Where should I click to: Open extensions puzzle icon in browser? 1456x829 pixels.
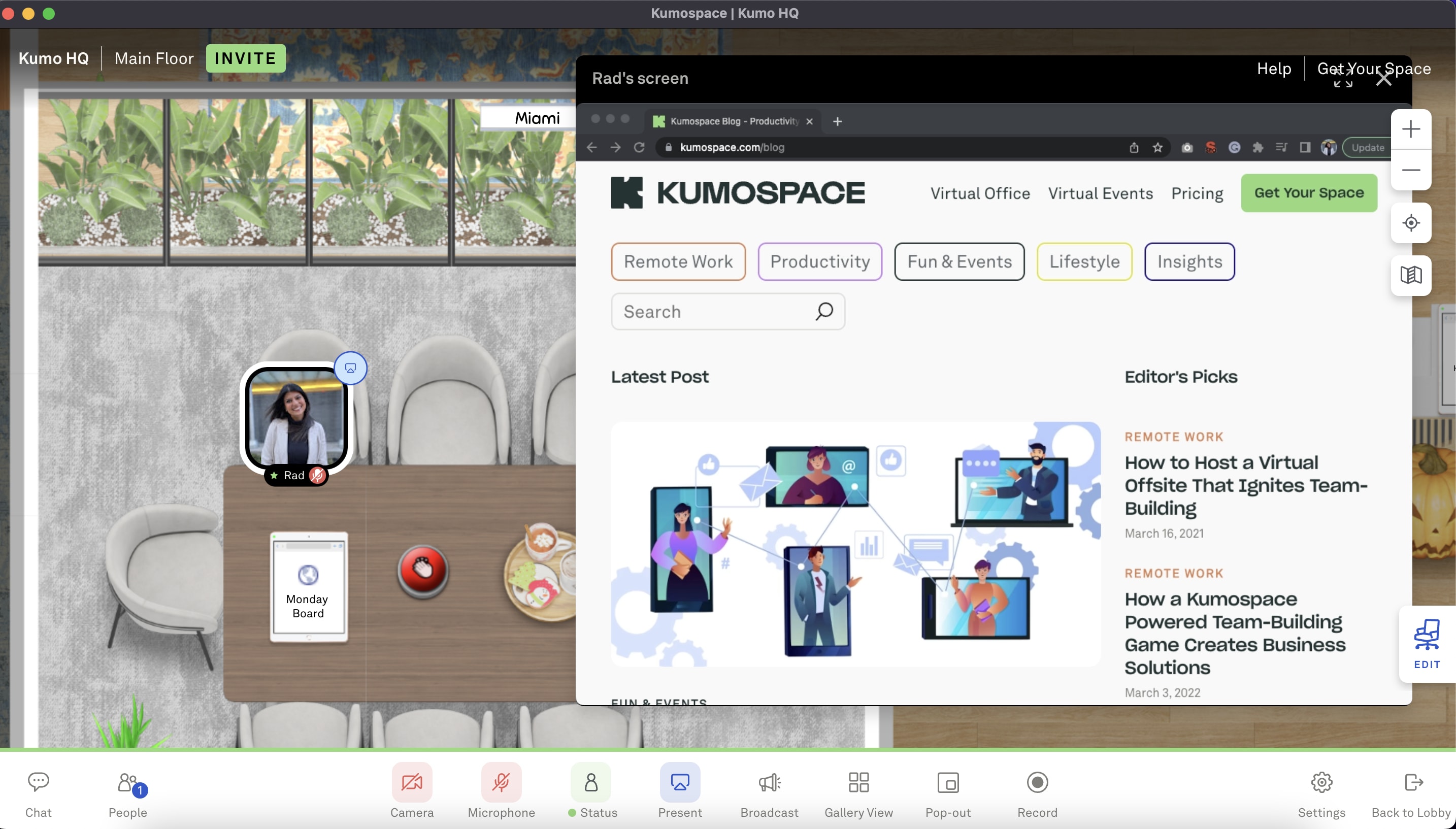pyautogui.click(x=1258, y=147)
